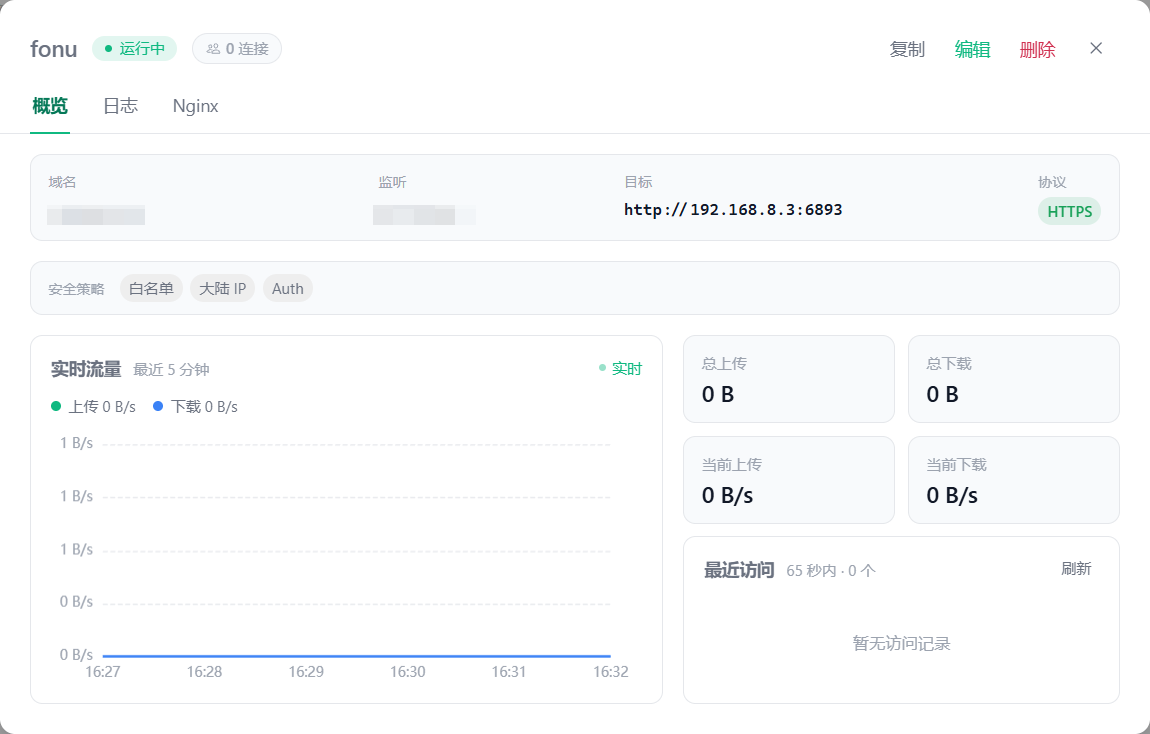Viewport: 1150px width, 734px height.
Task: Click the 总下载 stat card
Action: (1014, 379)
